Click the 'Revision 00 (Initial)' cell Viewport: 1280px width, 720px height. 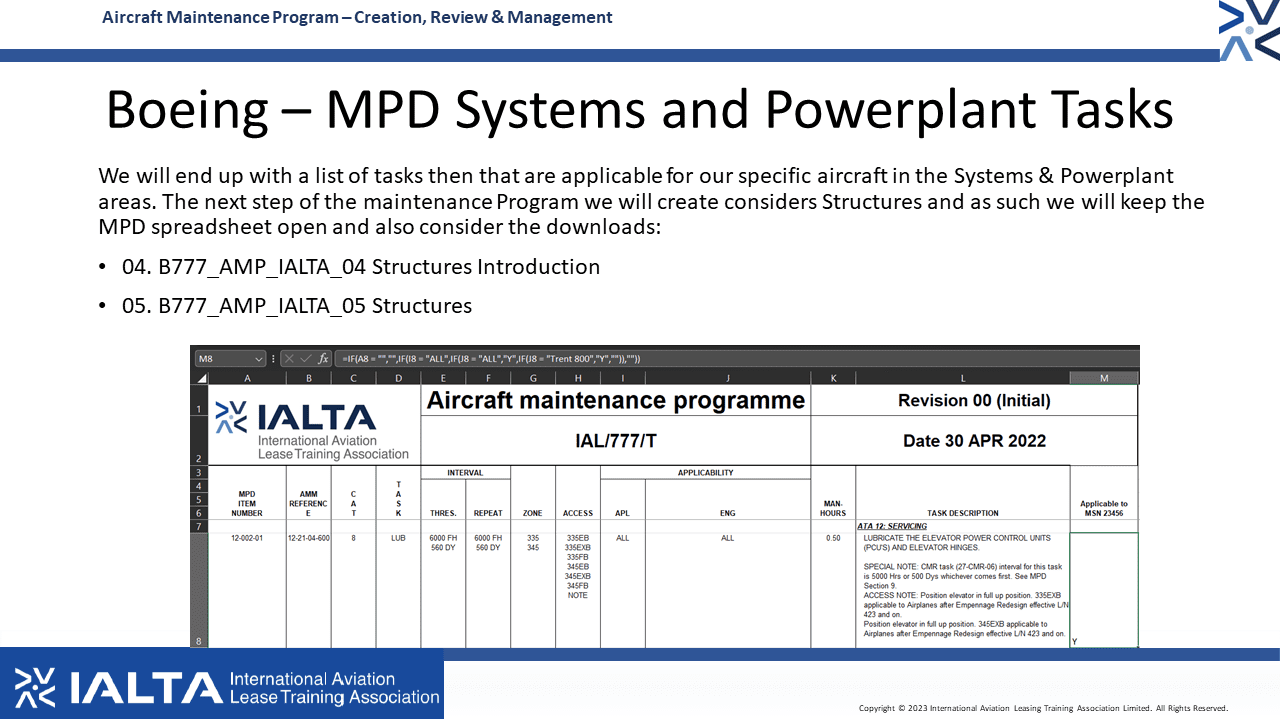[x=974, y=401]
